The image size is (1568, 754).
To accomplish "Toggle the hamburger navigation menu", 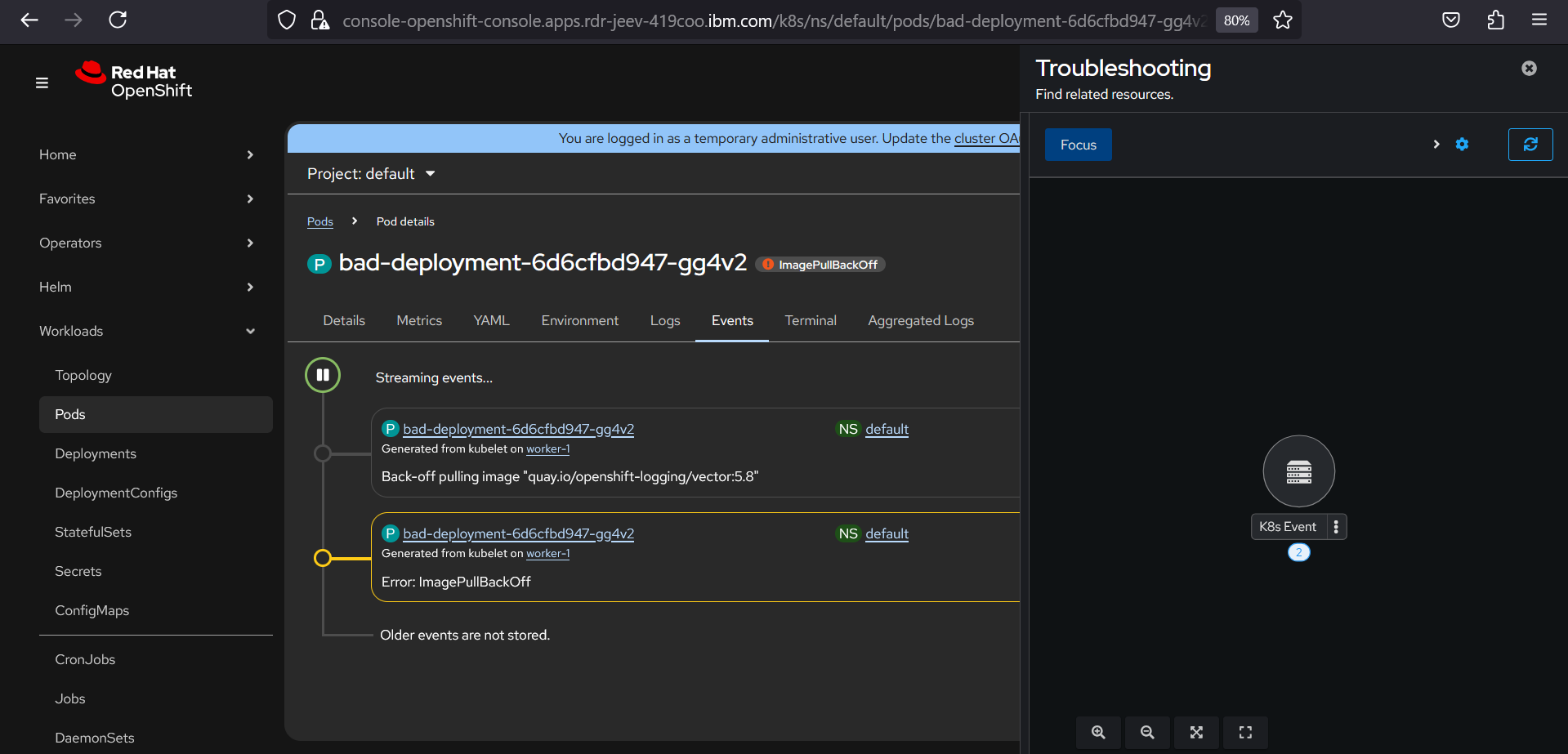I will click(x=42, y=83).
